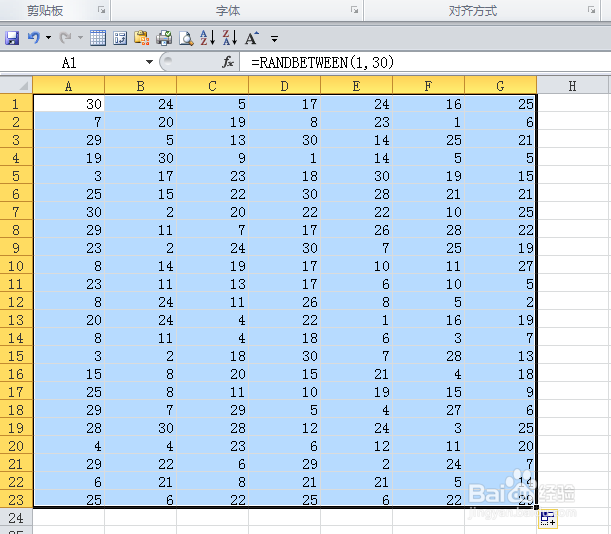This screenshot has width=611, height=534.
Task: Click the Select All corner button
Action: pyautogui.click(x=16, y=85)
